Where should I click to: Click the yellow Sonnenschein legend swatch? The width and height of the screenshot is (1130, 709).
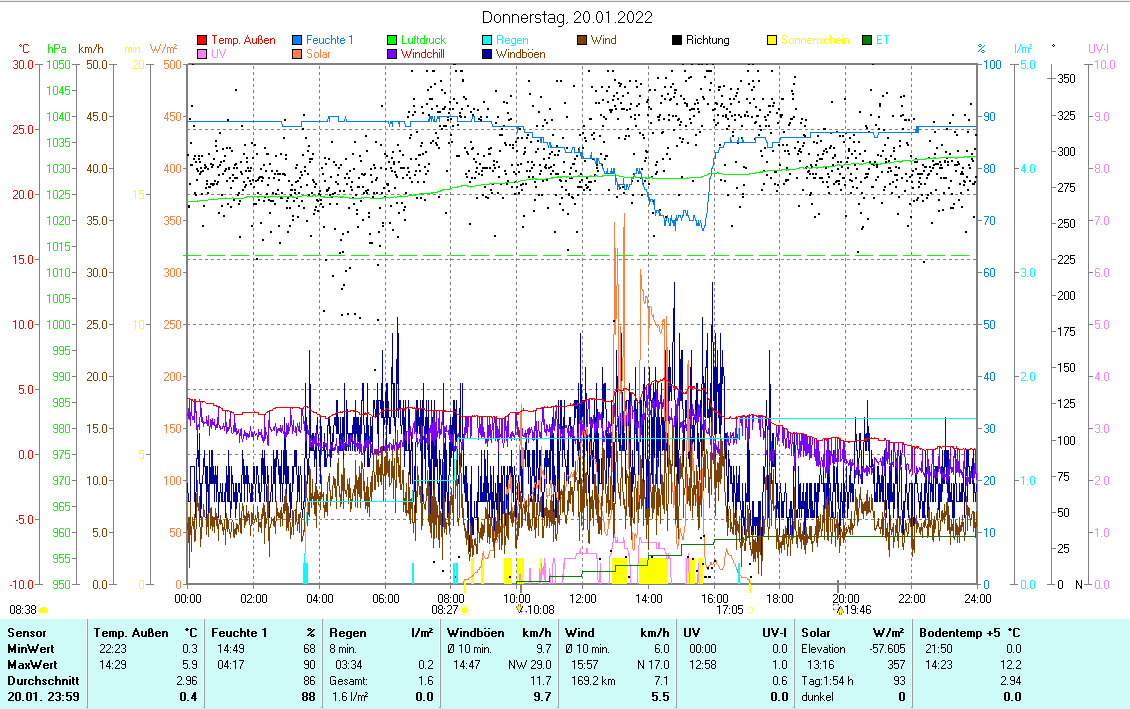coord(772,41)
